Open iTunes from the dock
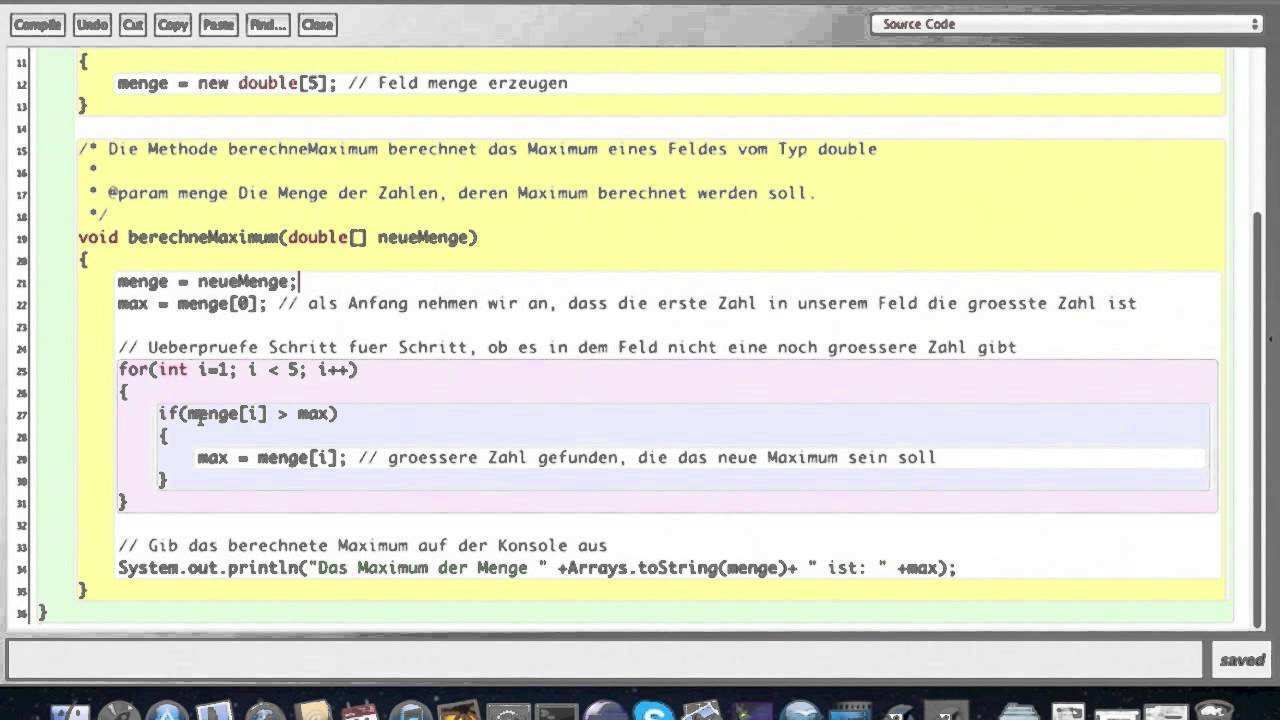 coord(410,712)
